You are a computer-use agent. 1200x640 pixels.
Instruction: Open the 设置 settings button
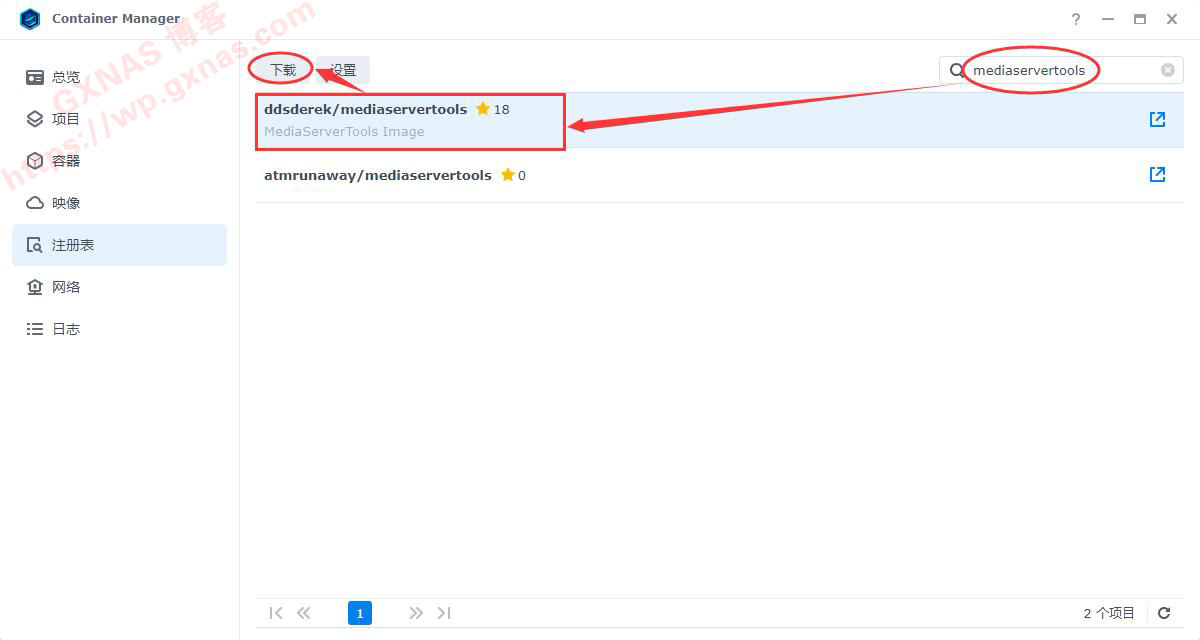[343, 70]
